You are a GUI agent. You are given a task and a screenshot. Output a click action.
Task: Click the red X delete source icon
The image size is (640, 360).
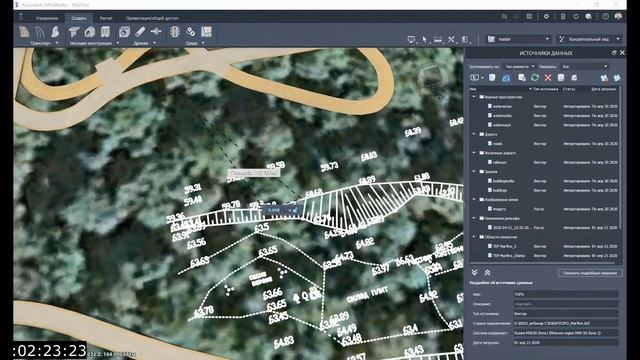(x=548, y=78)
